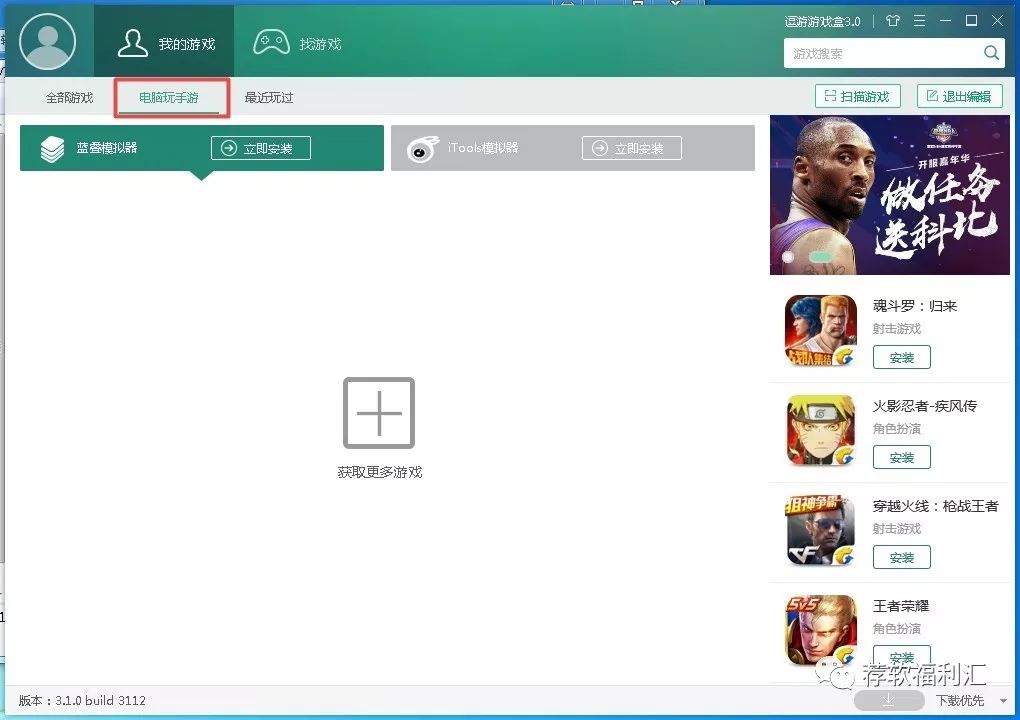Maximize the 逗游游戏盒 window
Image resolution: width=1020 pixels, height=720 pixels.
tap(971, 21)
